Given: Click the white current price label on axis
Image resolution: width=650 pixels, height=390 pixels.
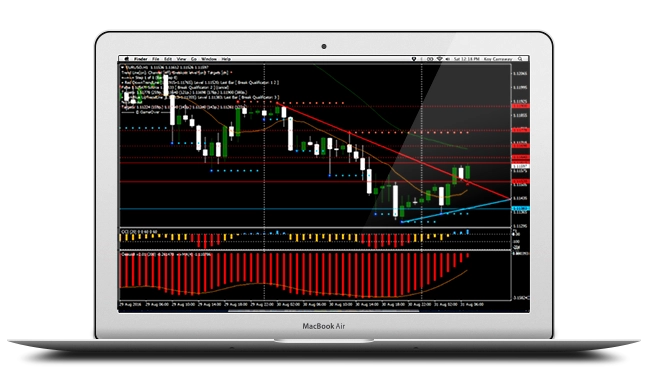Looking at the screenshot, I should [521, 166].
